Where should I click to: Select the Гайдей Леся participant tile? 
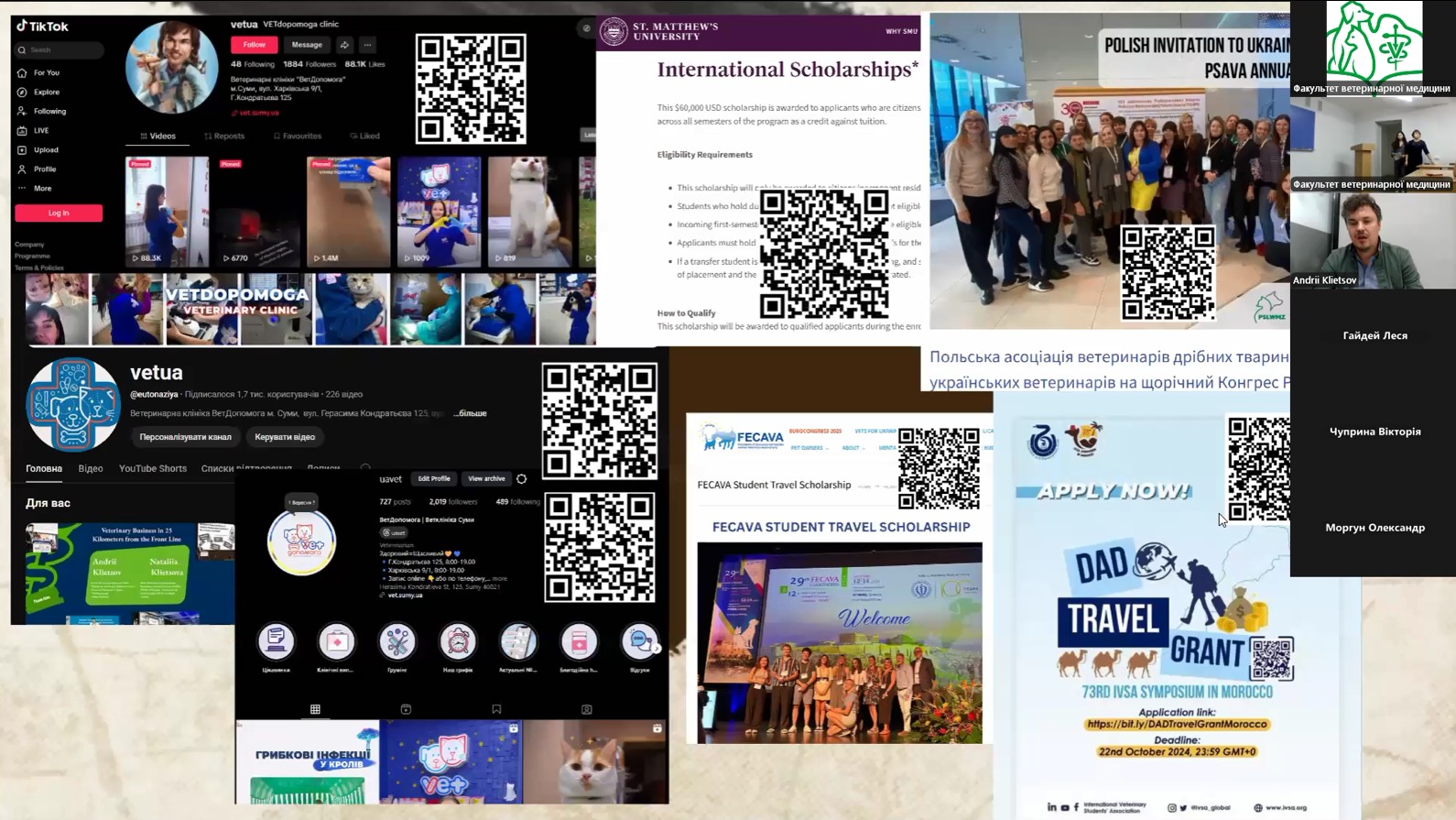click(x=1373, y=336)
